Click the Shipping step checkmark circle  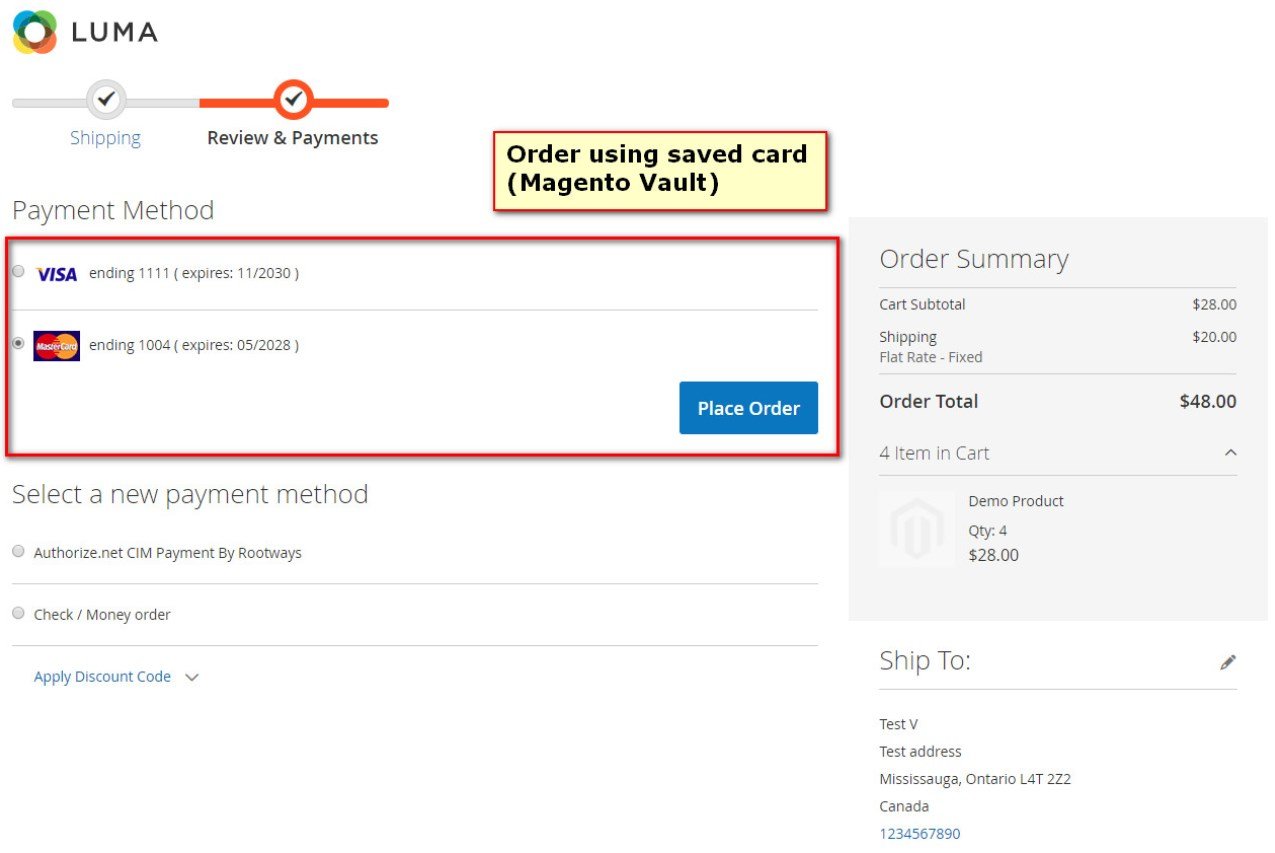click(x=107, y=99)
